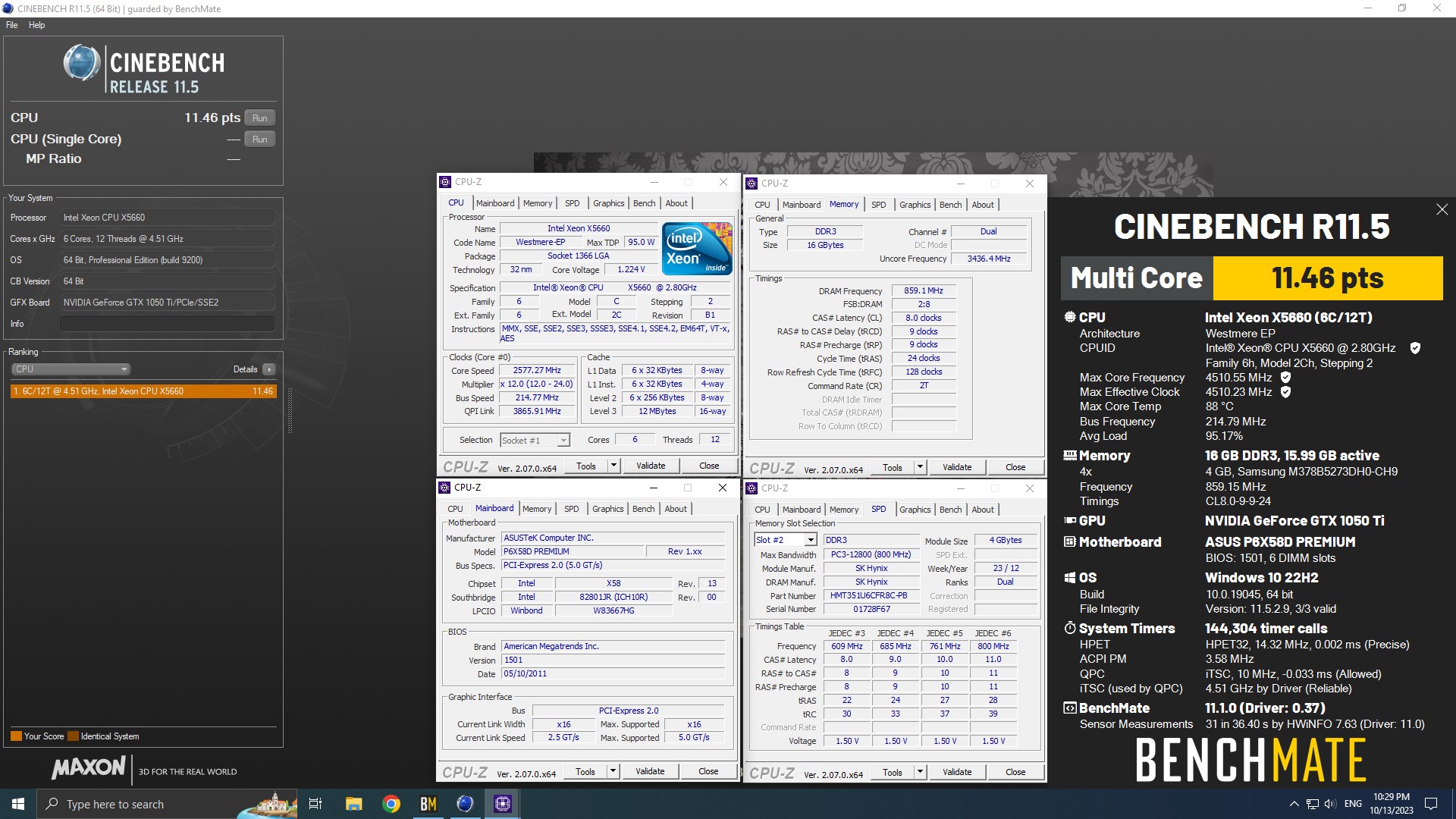Switch to CPU-Z in the taskbar
Screen dimensions: 1456x819
pyautogui.click(x=502, y=804)
